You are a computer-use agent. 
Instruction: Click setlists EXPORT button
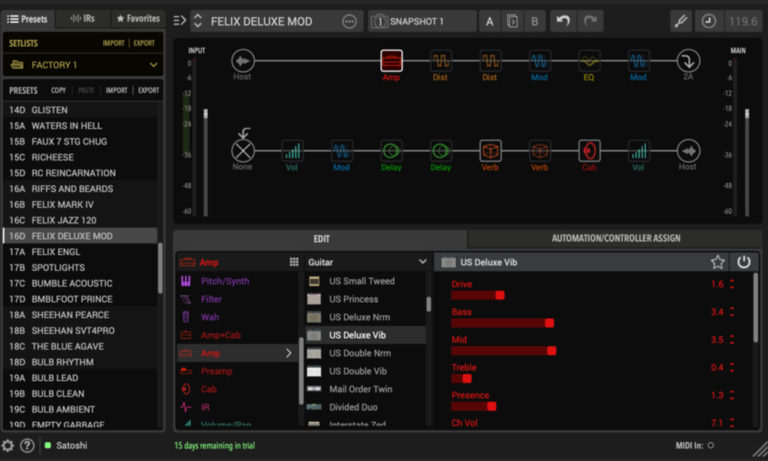pyautogui.click(x=144, y=43)
